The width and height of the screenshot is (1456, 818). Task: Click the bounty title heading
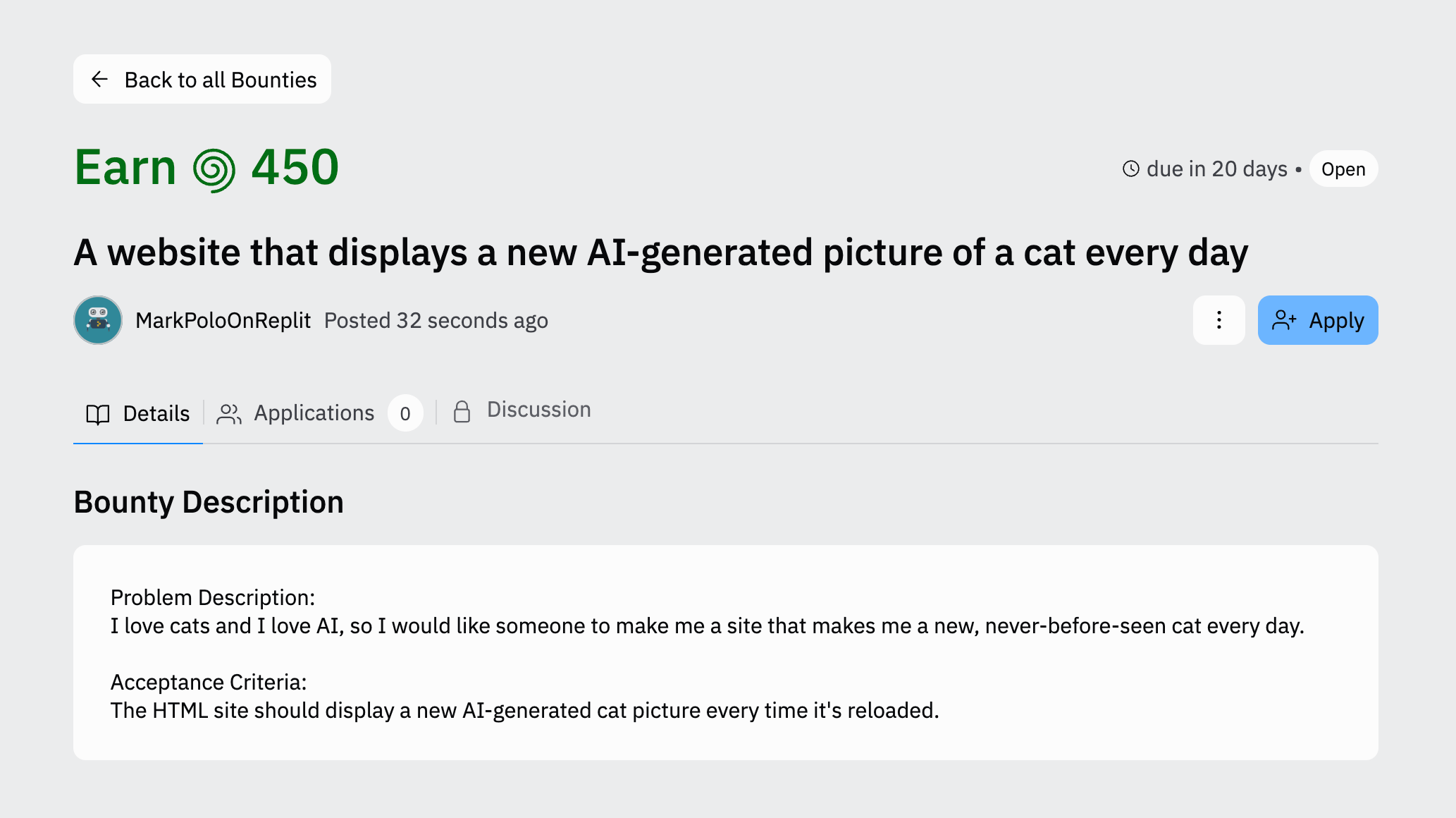(x=661, y=252)
